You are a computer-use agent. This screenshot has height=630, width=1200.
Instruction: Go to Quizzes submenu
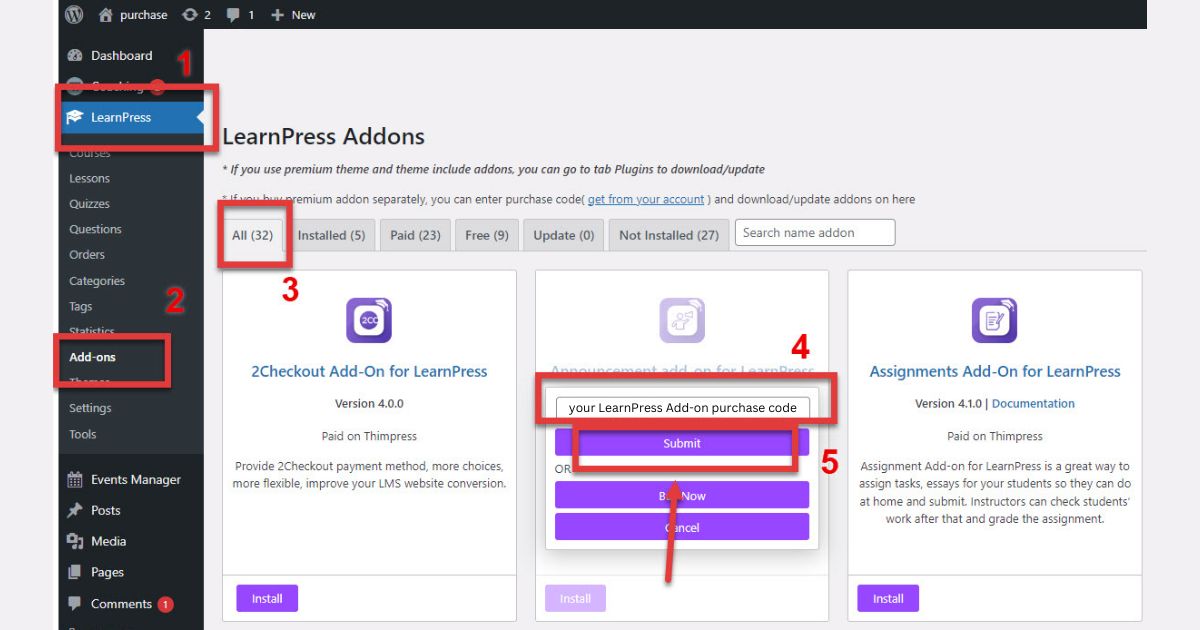pos(90,204)
